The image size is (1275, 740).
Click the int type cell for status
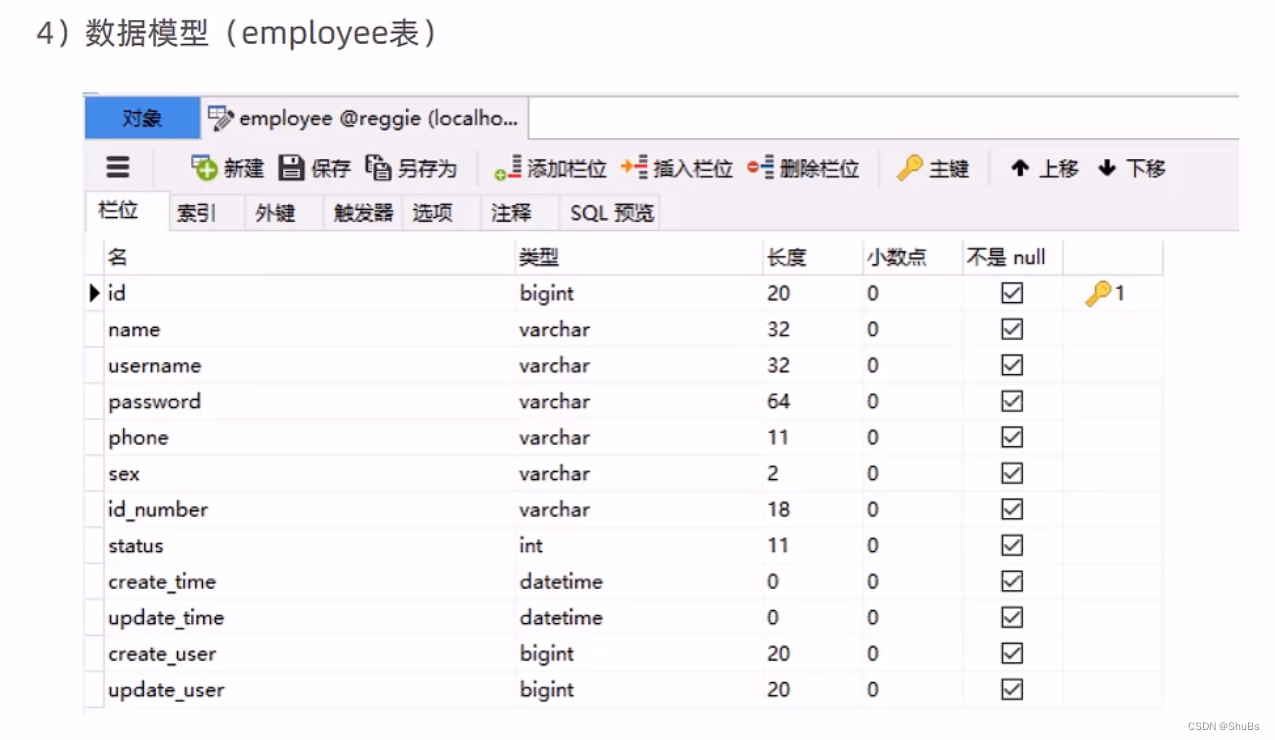click(x=639, y=545)
